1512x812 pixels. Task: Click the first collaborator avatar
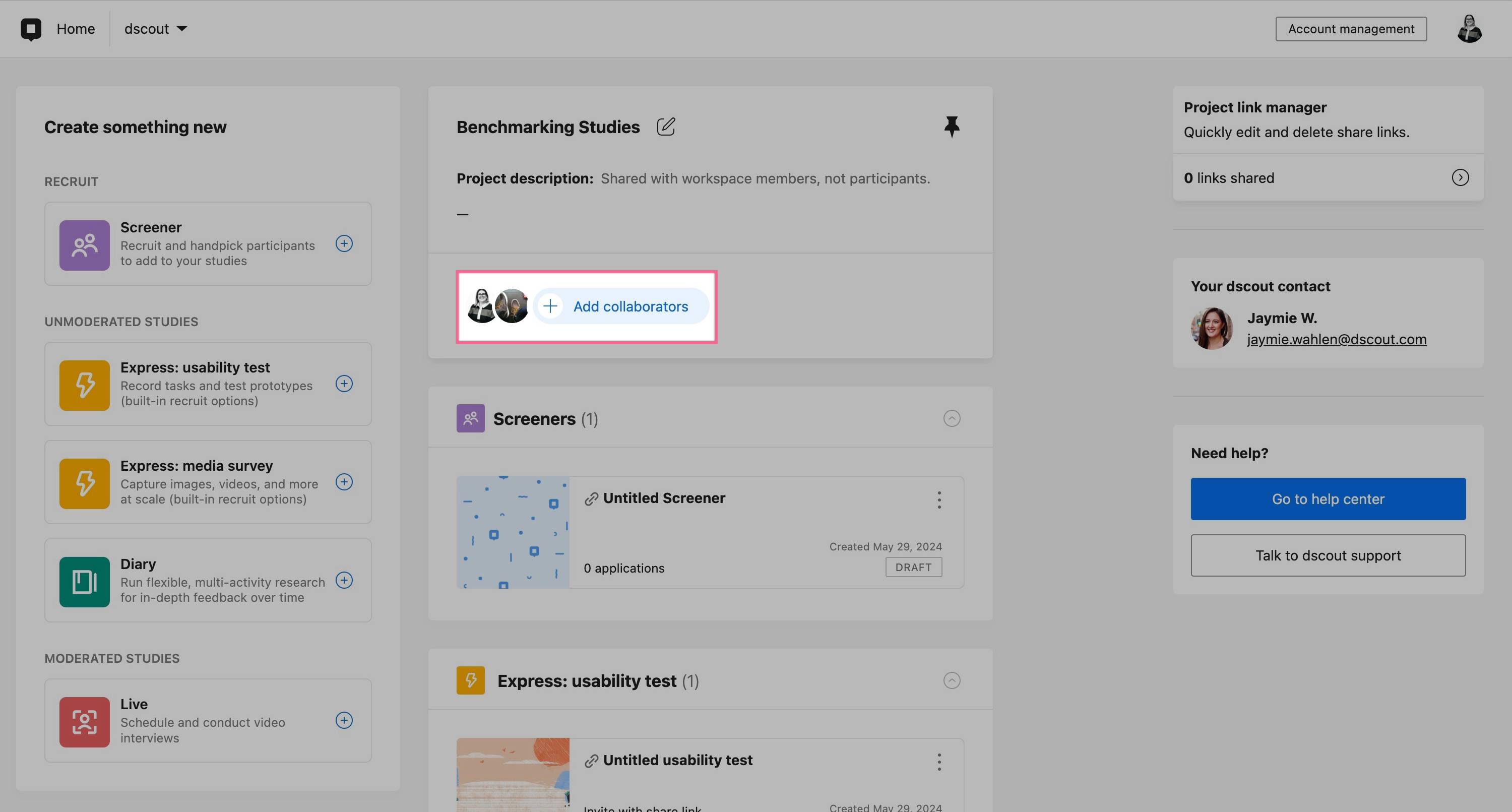[481, 306]
